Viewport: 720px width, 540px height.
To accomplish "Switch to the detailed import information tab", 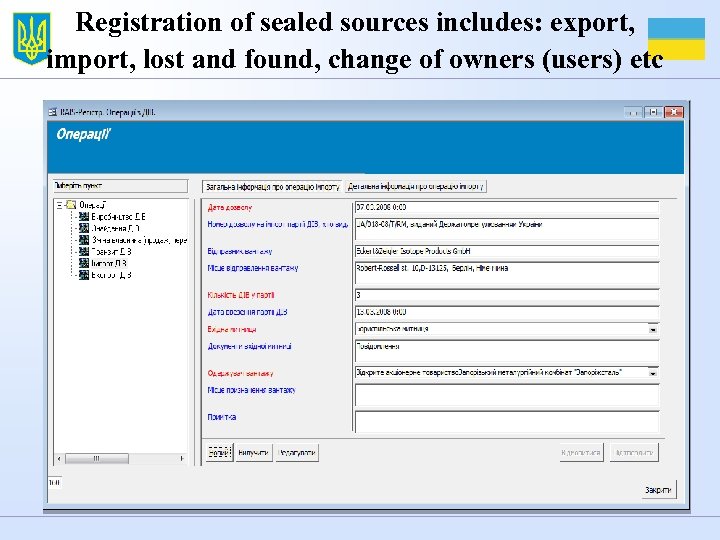I will (x=416, y=186).
